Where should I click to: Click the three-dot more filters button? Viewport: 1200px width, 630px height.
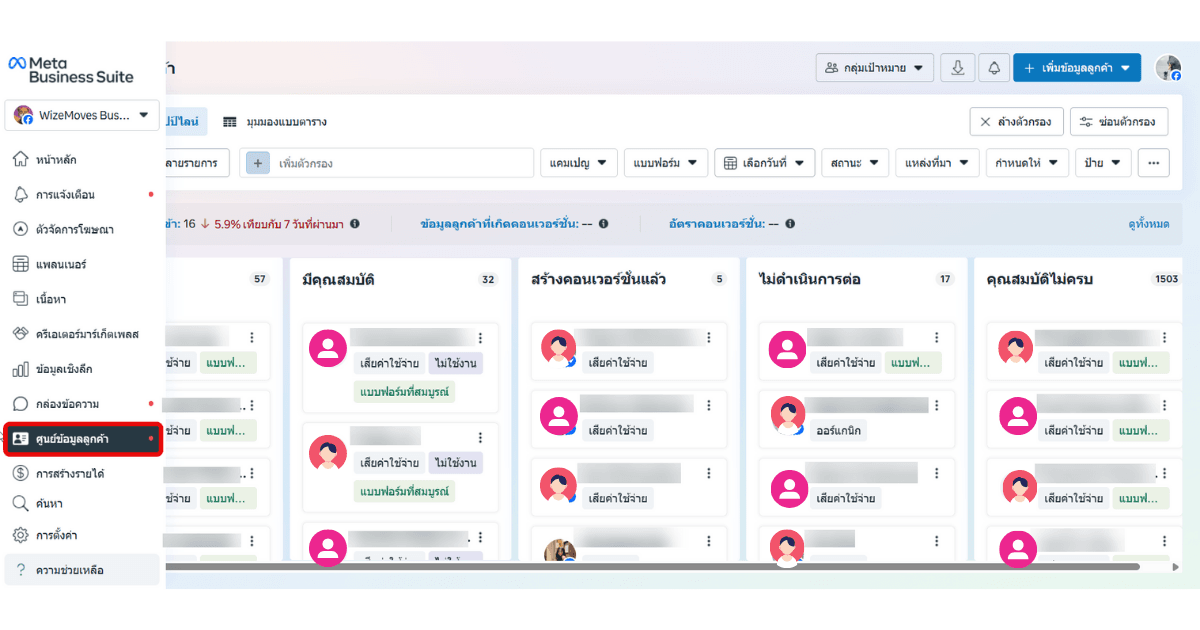(x=1154, y=163)
